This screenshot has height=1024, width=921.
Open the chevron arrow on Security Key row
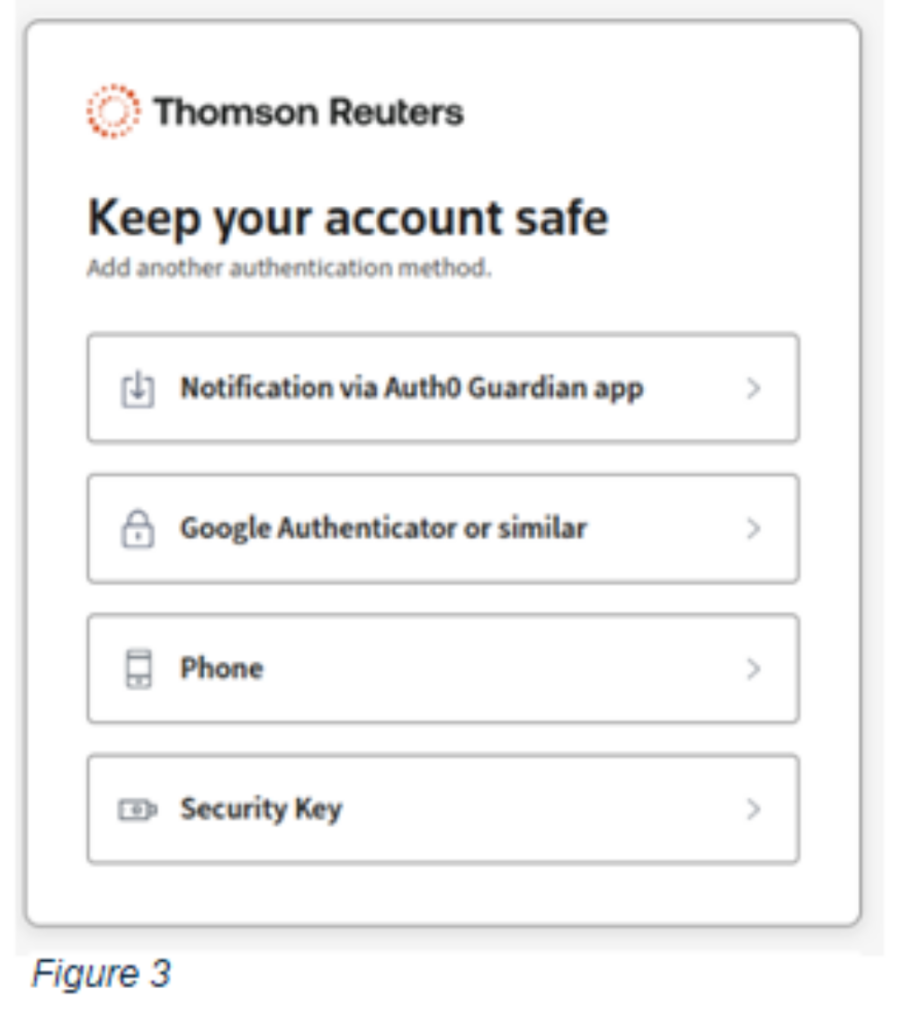click(753, 809)
